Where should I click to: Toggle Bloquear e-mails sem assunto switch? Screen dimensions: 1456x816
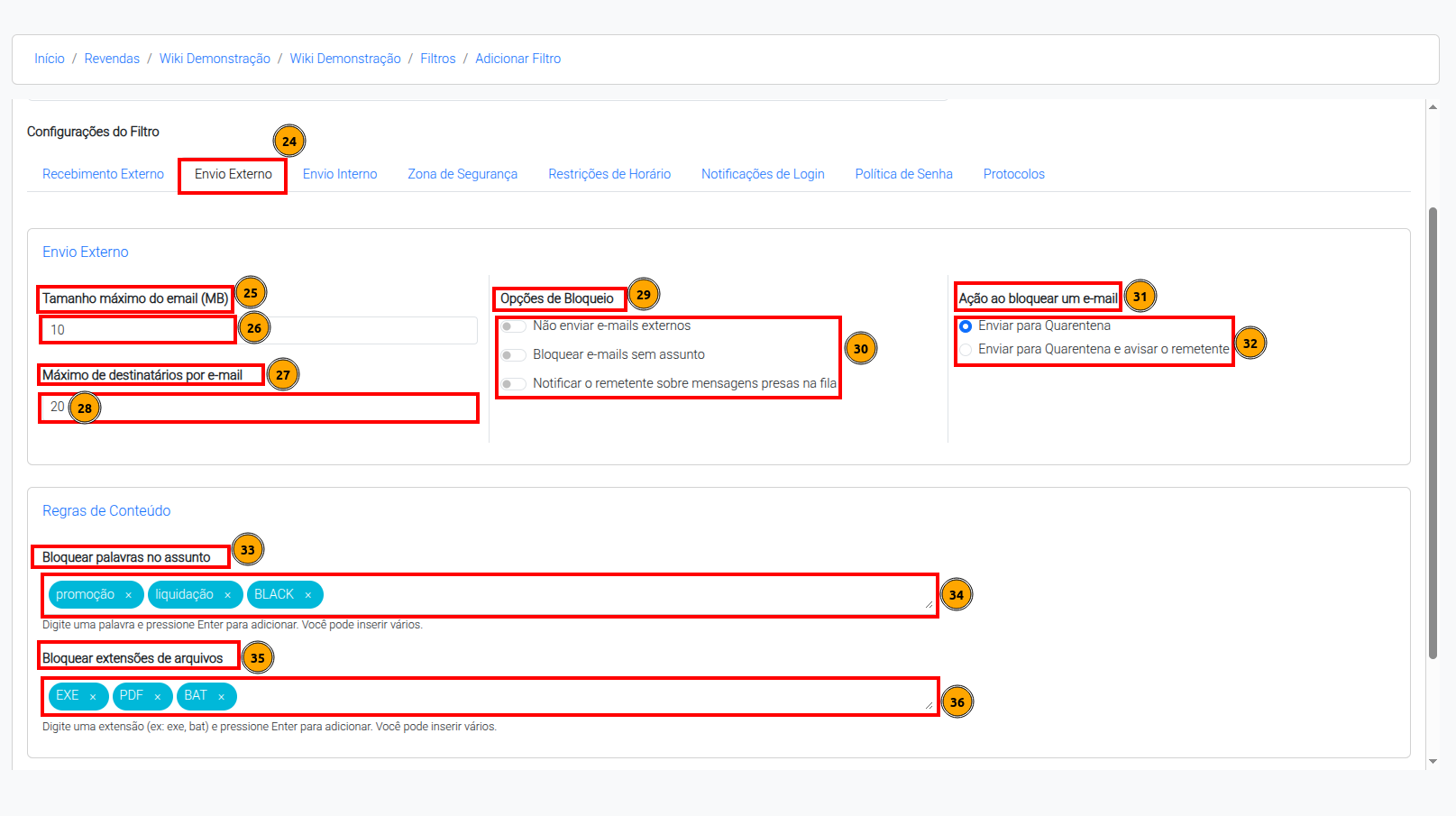point(514,355)
